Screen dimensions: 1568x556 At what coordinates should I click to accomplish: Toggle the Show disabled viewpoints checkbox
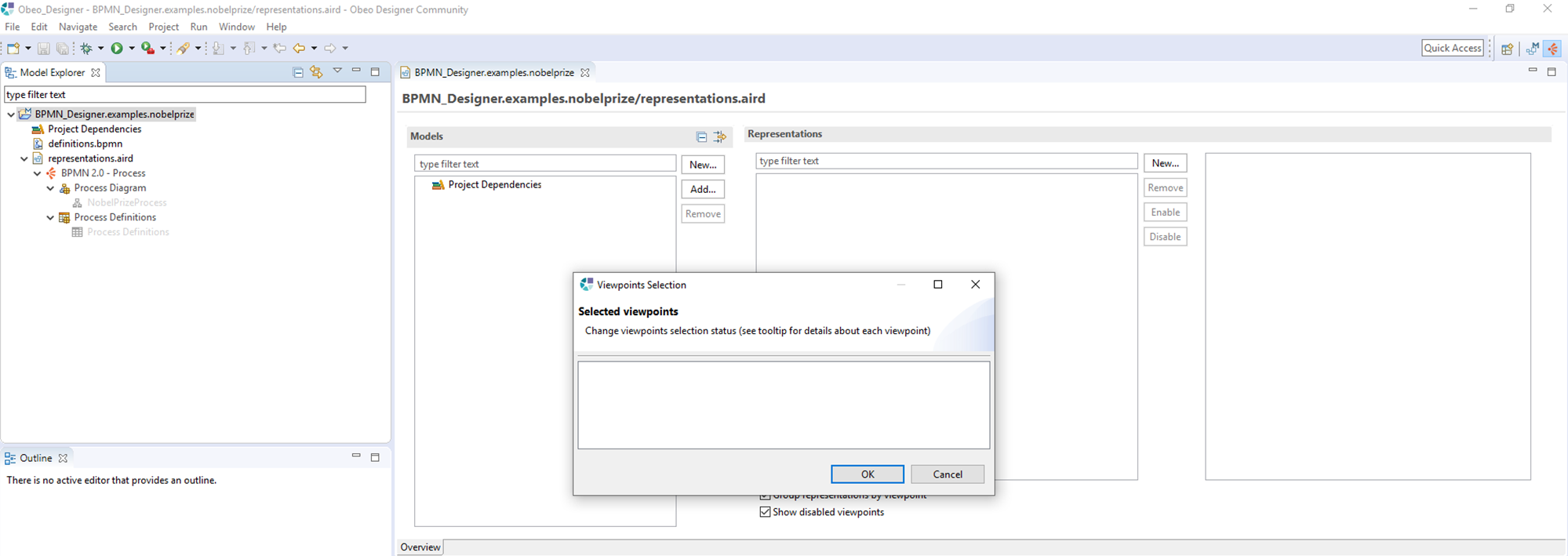pyautogui.click(x=765, y=512)
